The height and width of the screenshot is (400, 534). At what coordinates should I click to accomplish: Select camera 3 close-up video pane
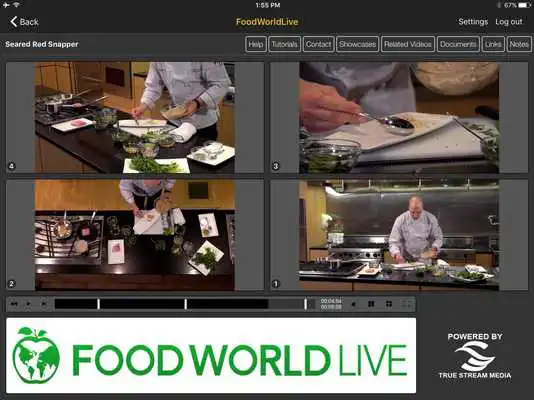[x=399, y=117]
